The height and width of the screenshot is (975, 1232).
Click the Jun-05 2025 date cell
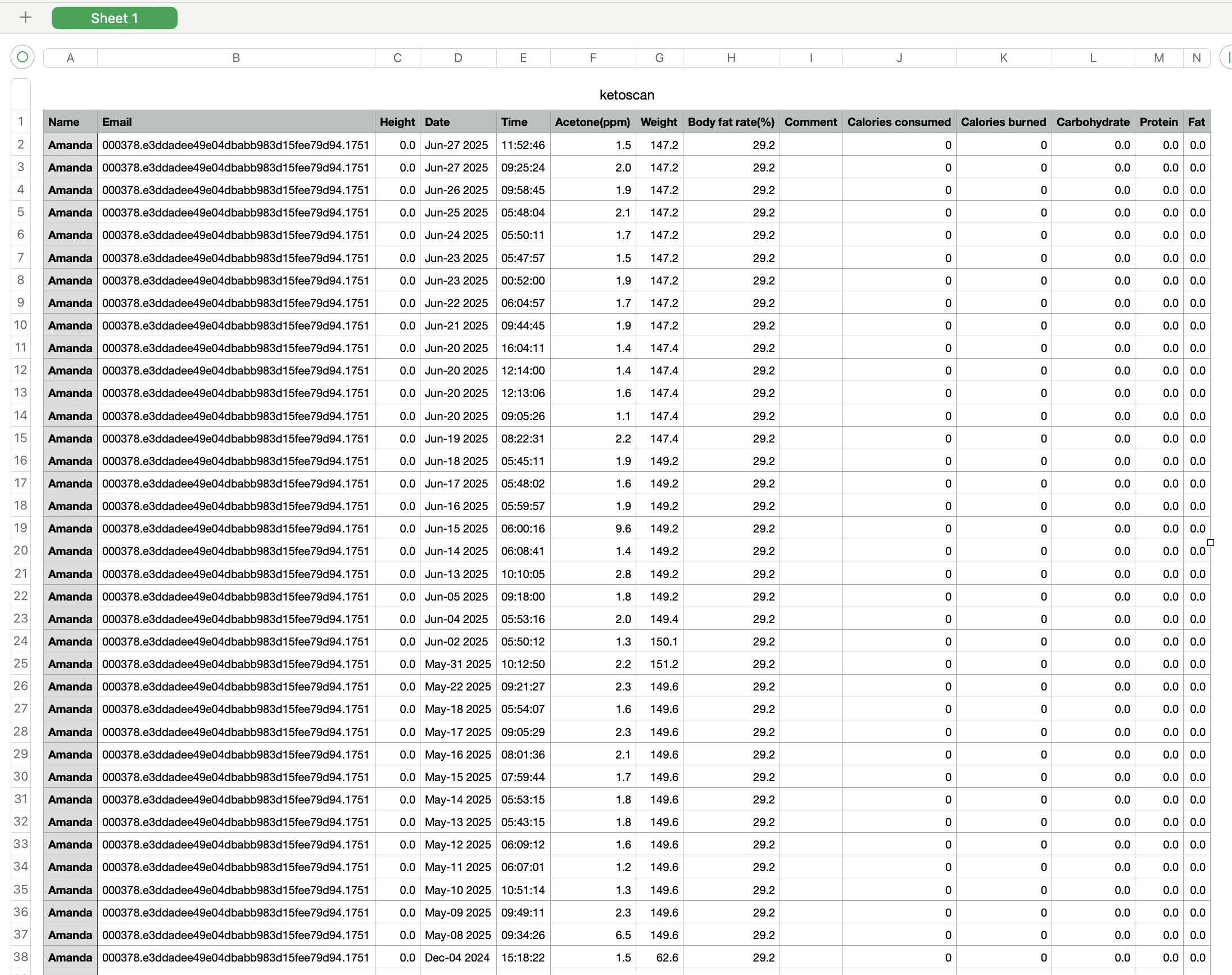(x=458, y=597)
